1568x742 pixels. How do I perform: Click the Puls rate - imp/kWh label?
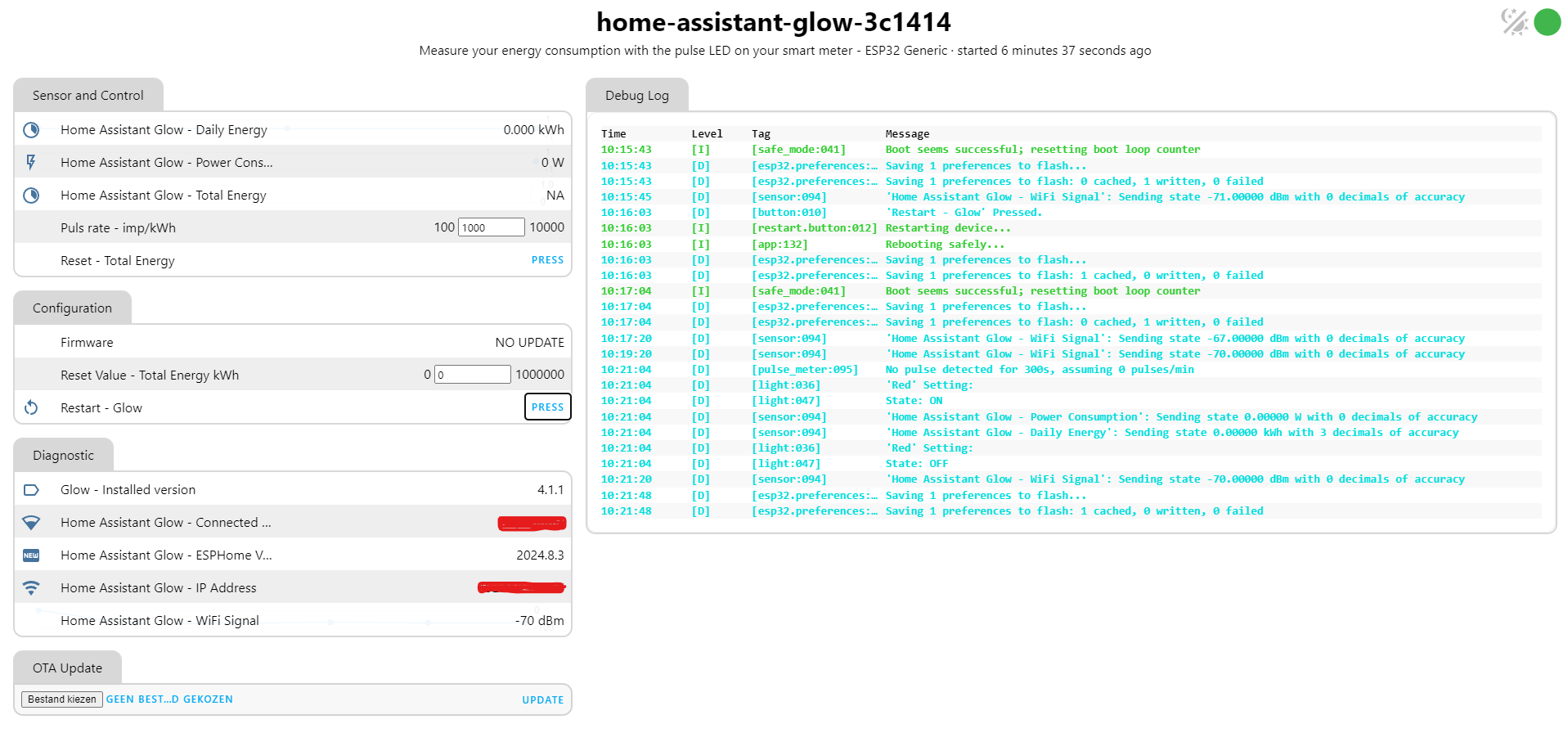[x=118, y=228]
